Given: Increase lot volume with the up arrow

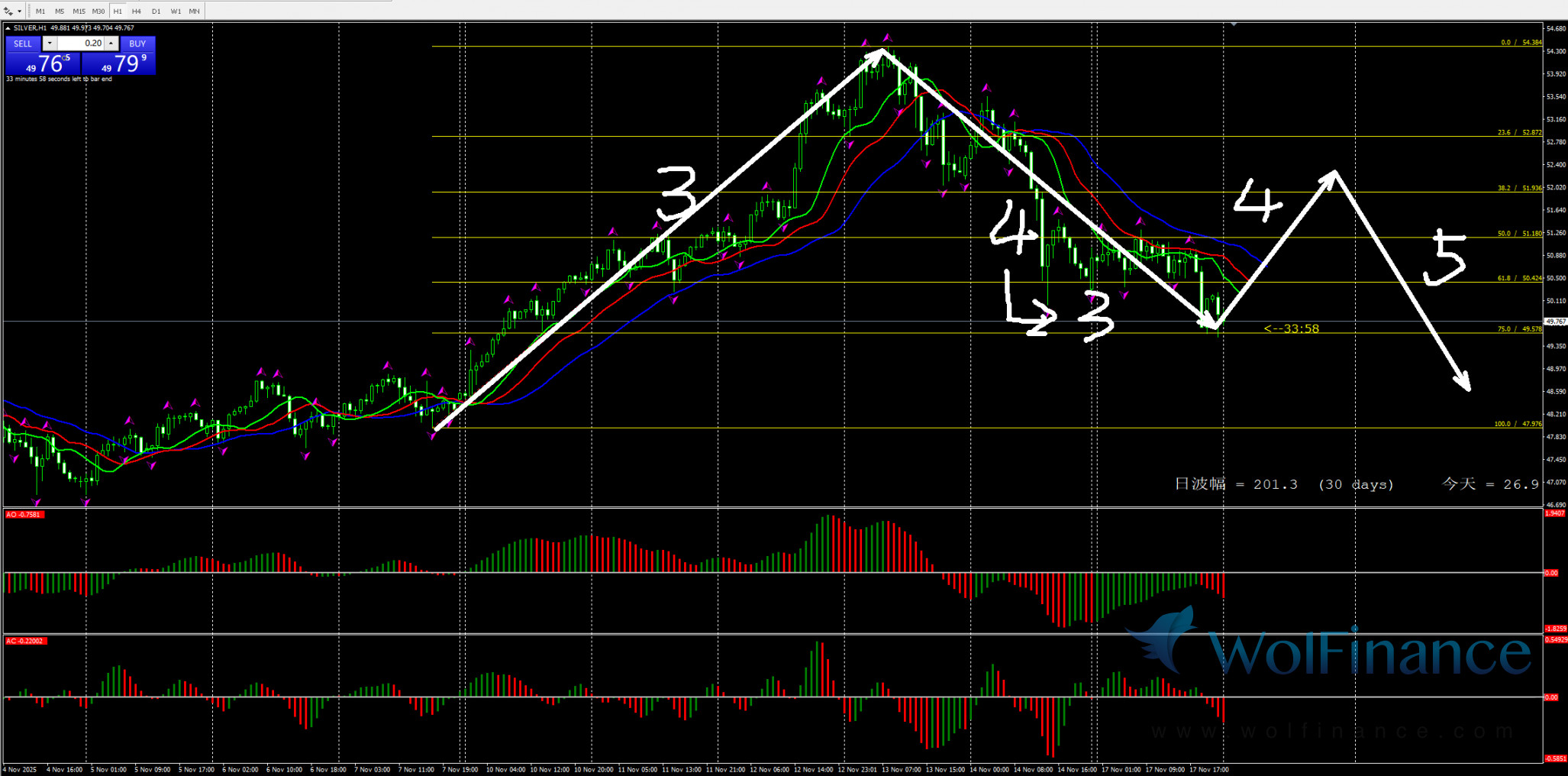Looking at the screenshot, I should click(x=111, y=44).
